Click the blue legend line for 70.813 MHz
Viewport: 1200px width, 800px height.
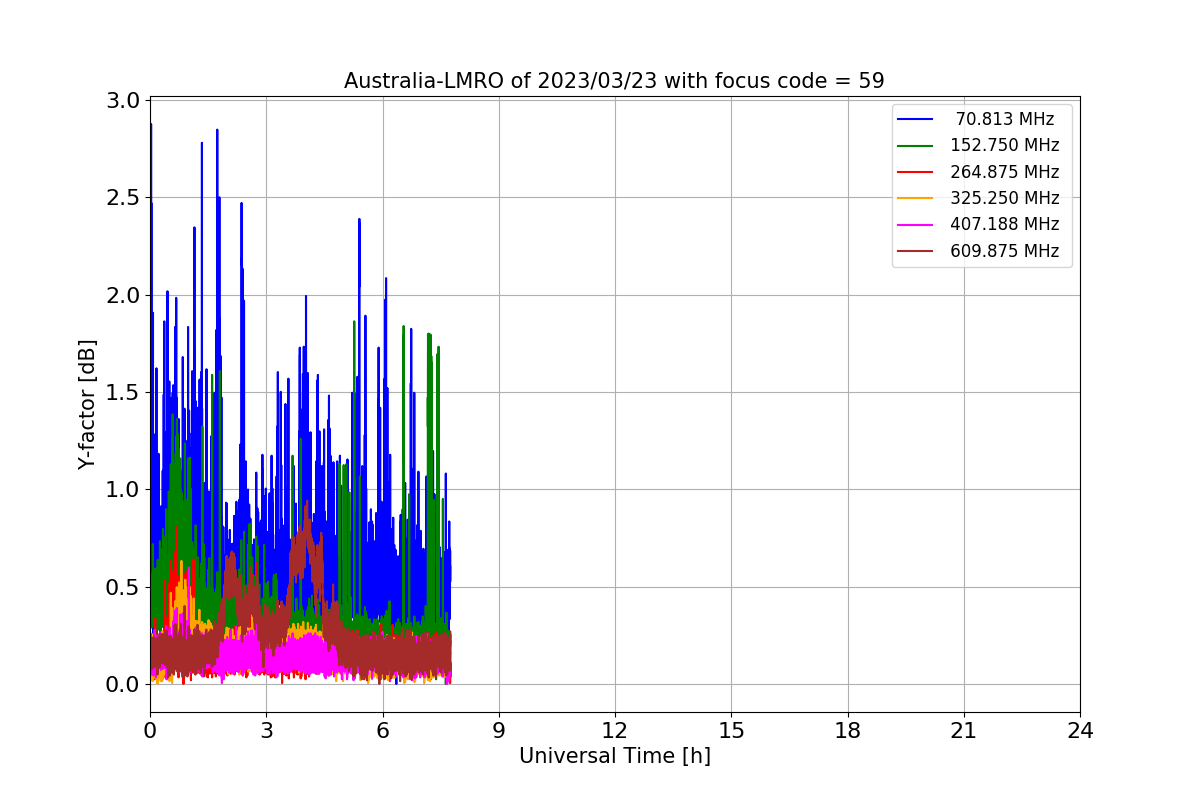(x=915, y=119)
